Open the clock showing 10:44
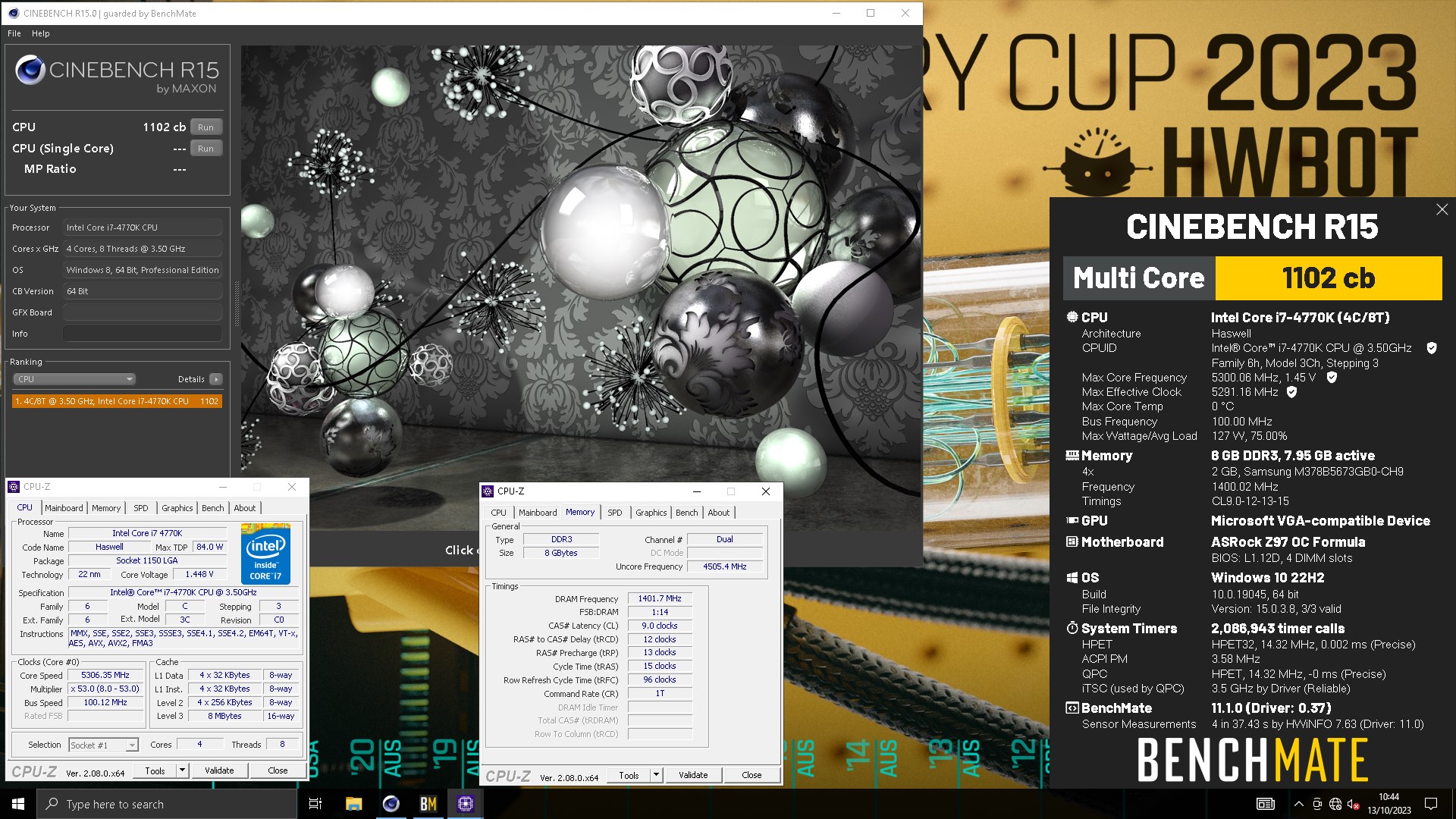1456x819 pixels. [1389, 804]
